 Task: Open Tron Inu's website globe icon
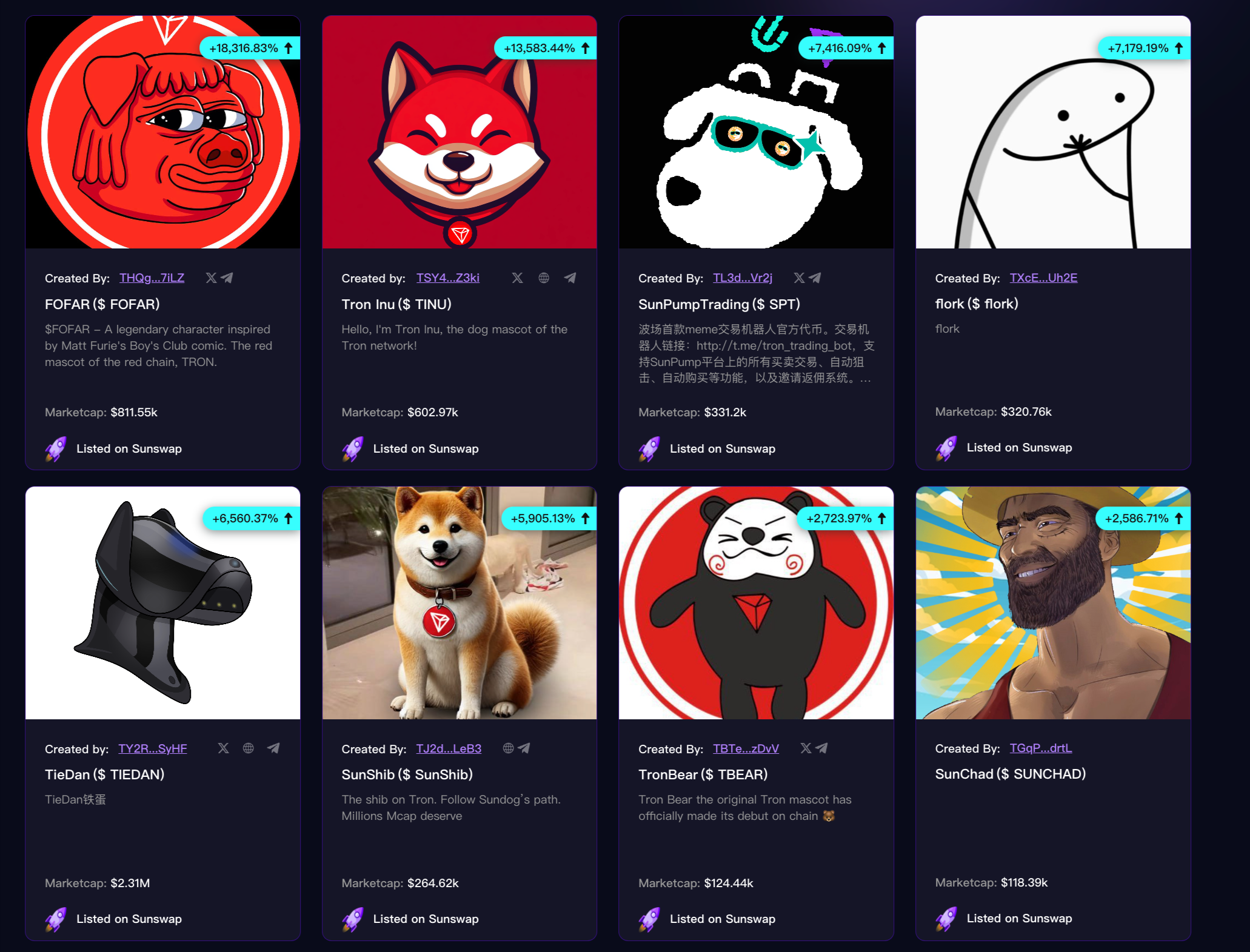click(x=544, y=278)
